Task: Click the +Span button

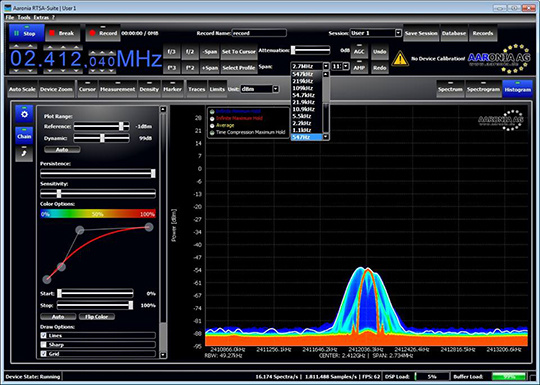Action: coord(209,67)
